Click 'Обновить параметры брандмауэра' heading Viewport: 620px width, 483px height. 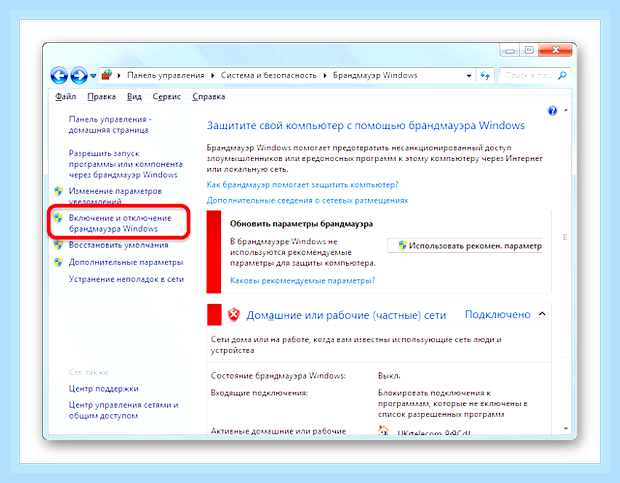[x=301, y=224]
